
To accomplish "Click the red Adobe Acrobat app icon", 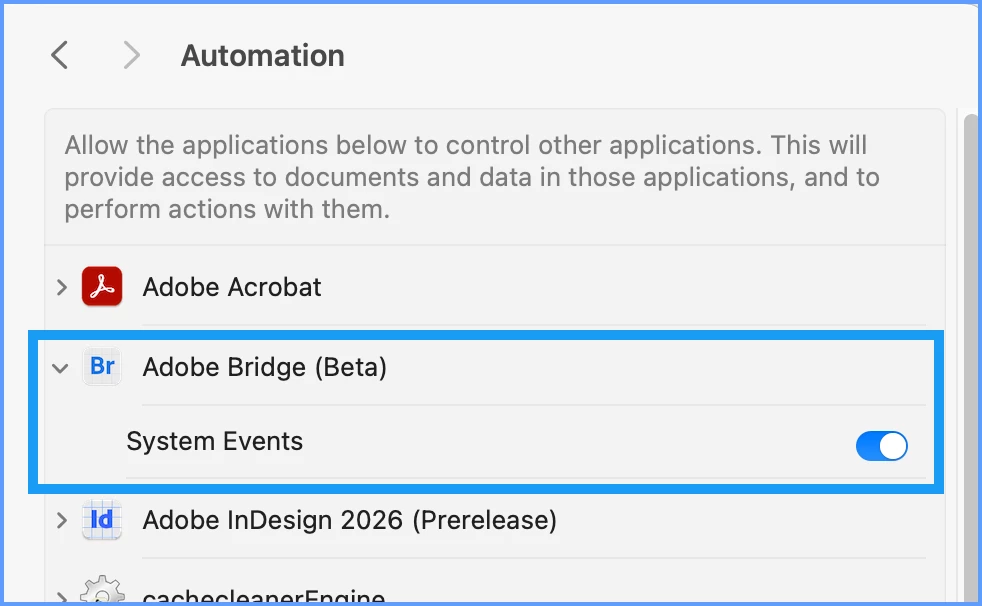I will coord(102,287).
